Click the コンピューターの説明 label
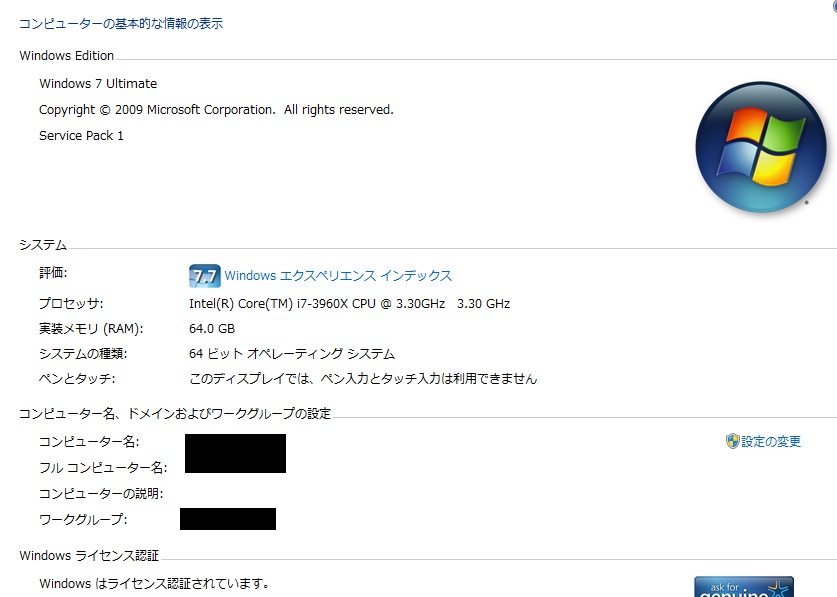The width and height of the screenshot is (837, 597). (101, 494)
